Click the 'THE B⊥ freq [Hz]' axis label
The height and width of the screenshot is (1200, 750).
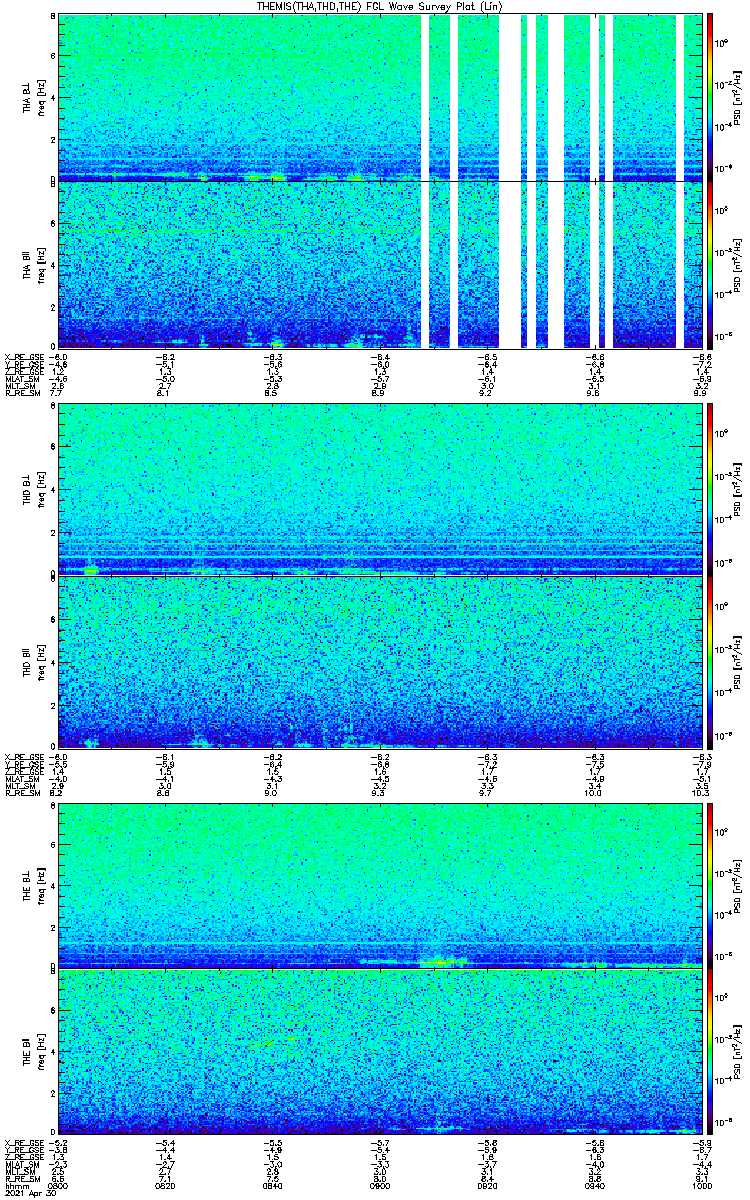point(33,886)
